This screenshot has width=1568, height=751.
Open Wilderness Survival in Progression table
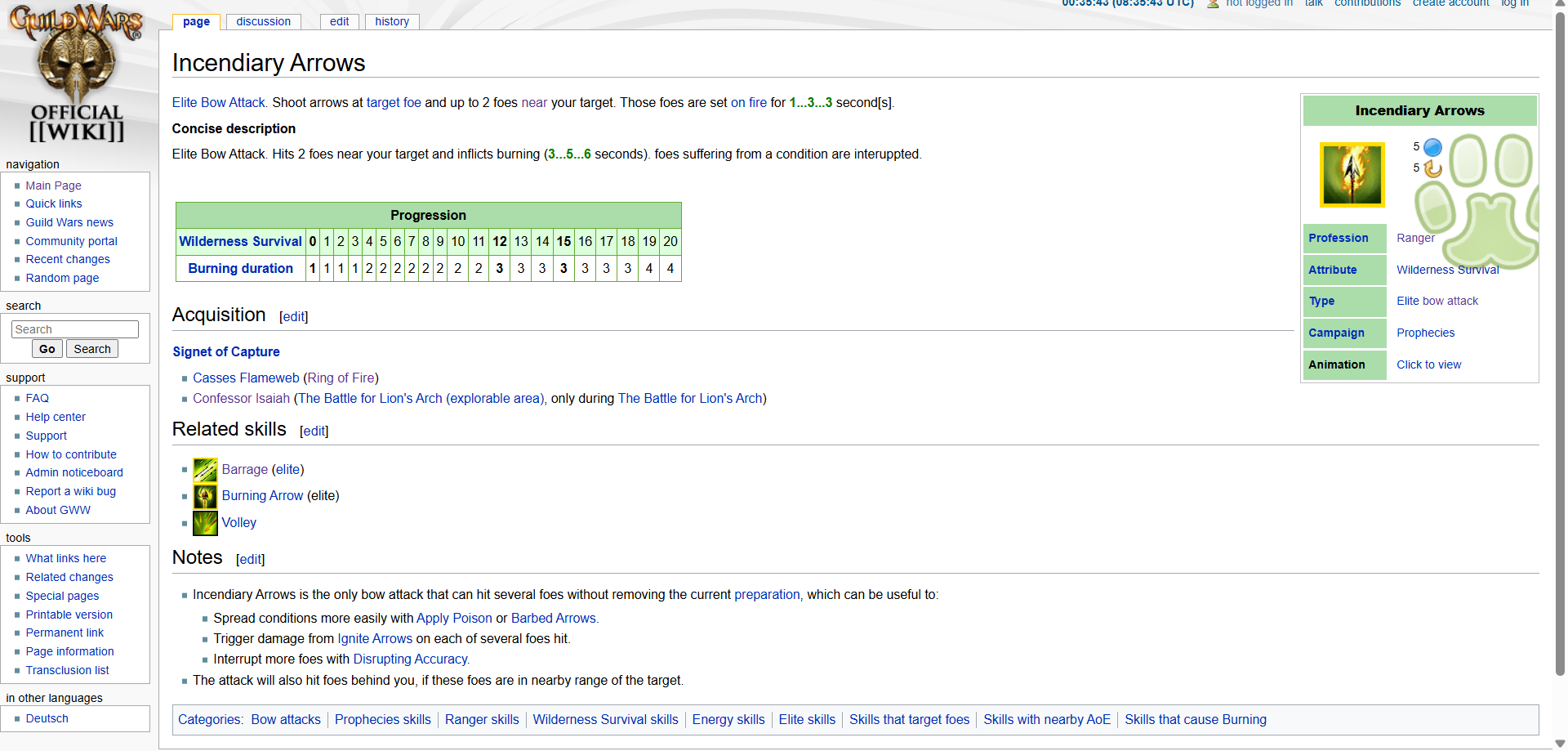(240, 241)
